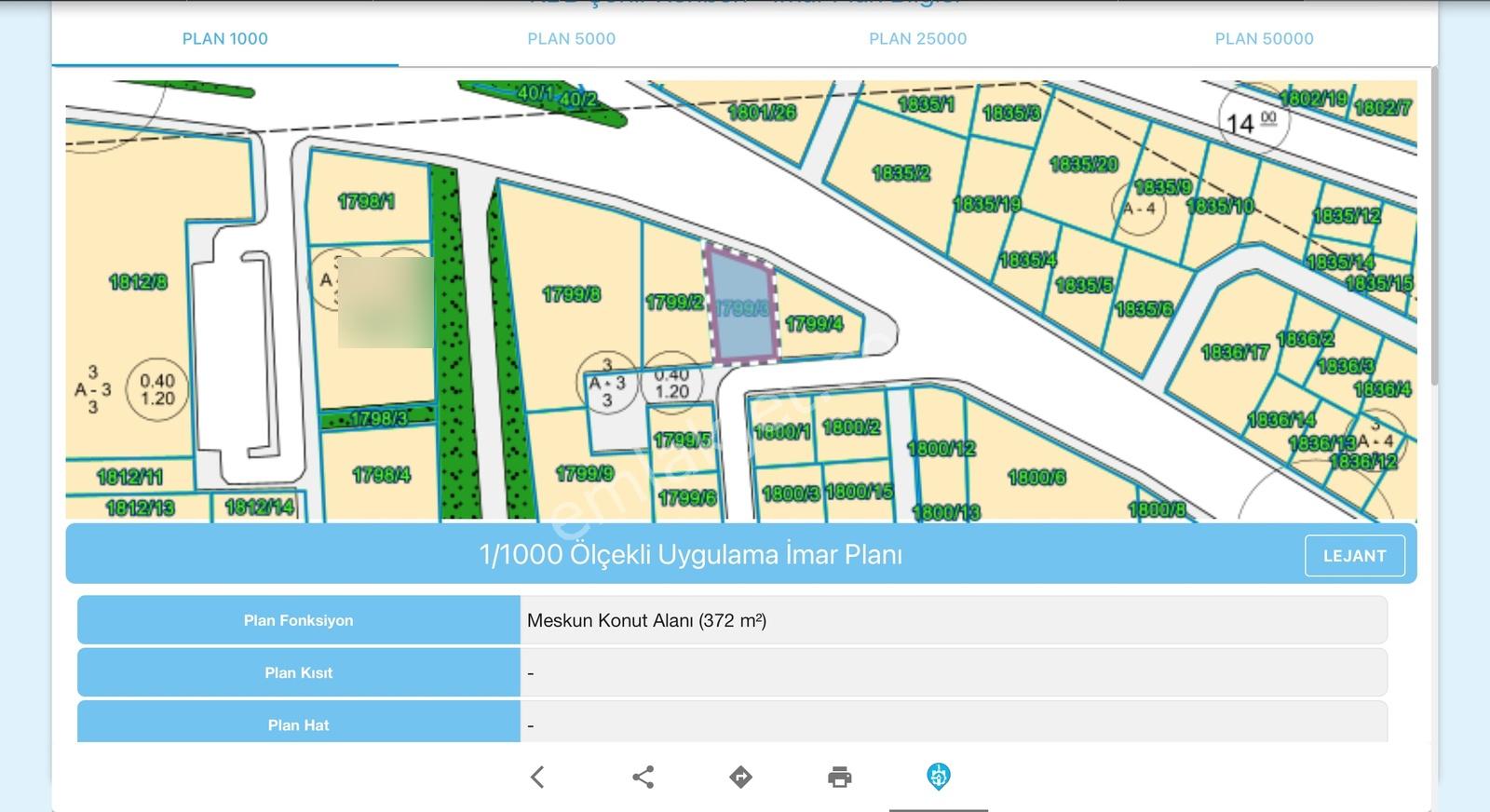Click the Plan Hat row header
The image size is (1490, 812).
tap(299, 723)
